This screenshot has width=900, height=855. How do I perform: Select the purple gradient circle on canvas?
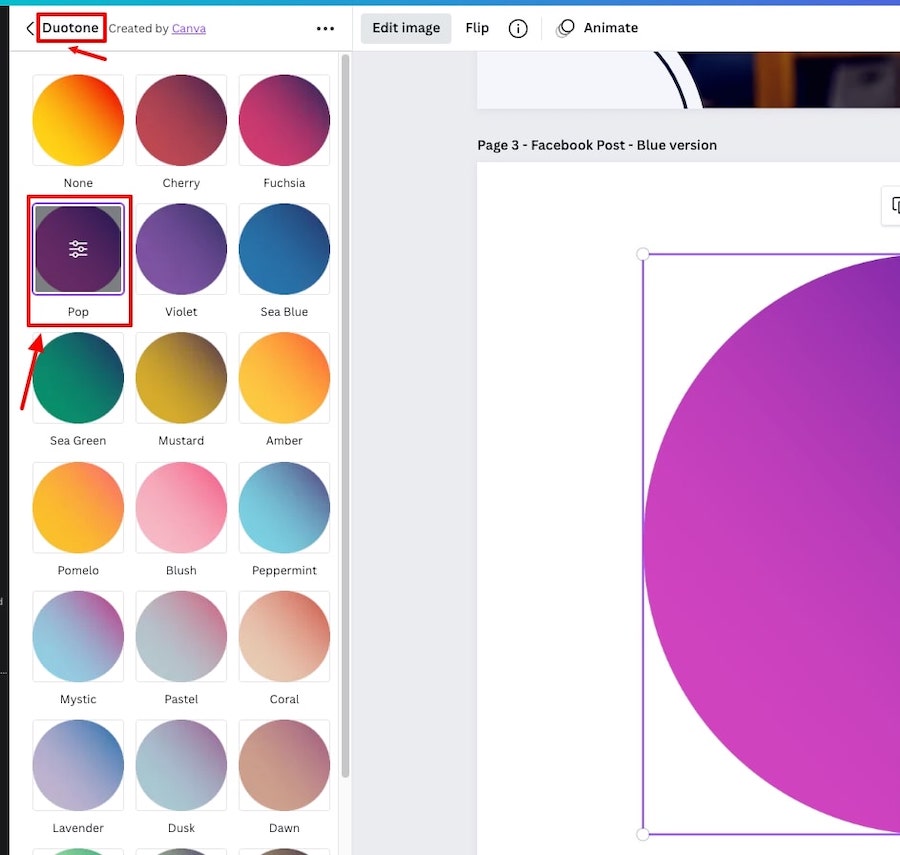click(771, 544)
